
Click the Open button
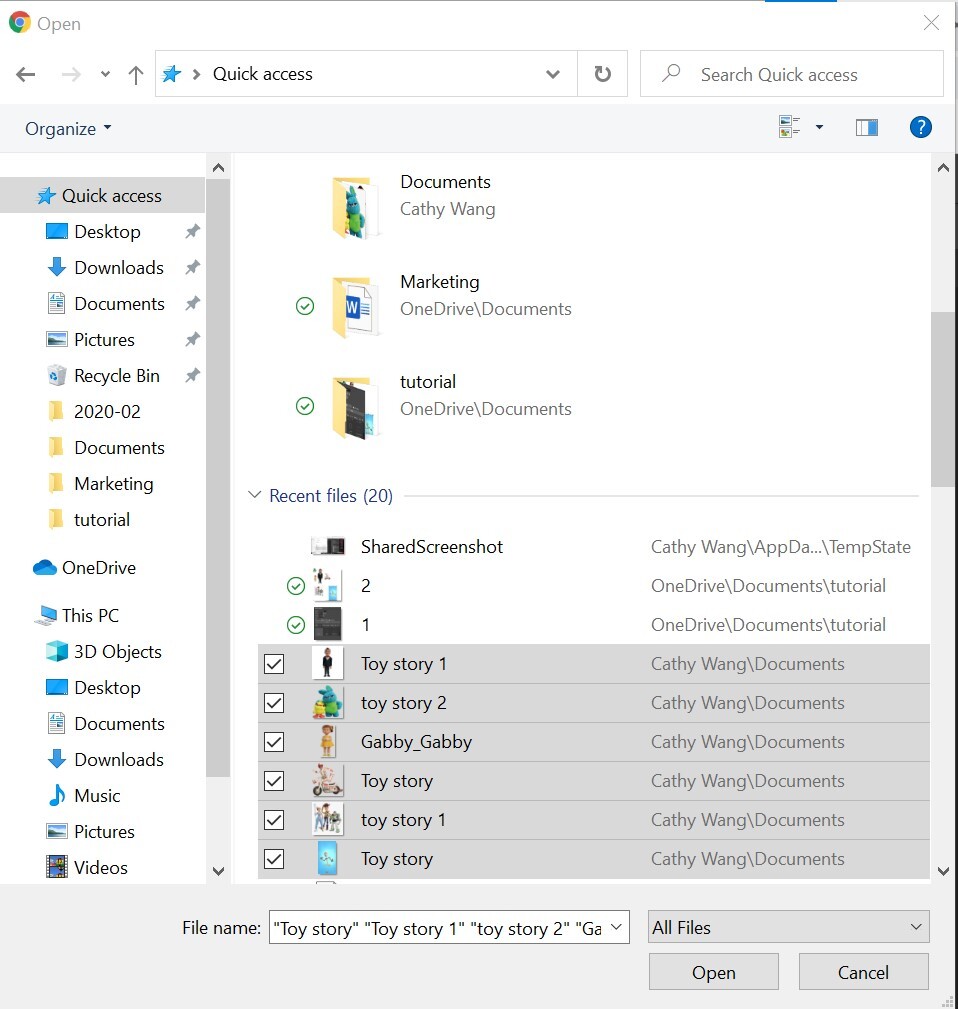[714, 972]
